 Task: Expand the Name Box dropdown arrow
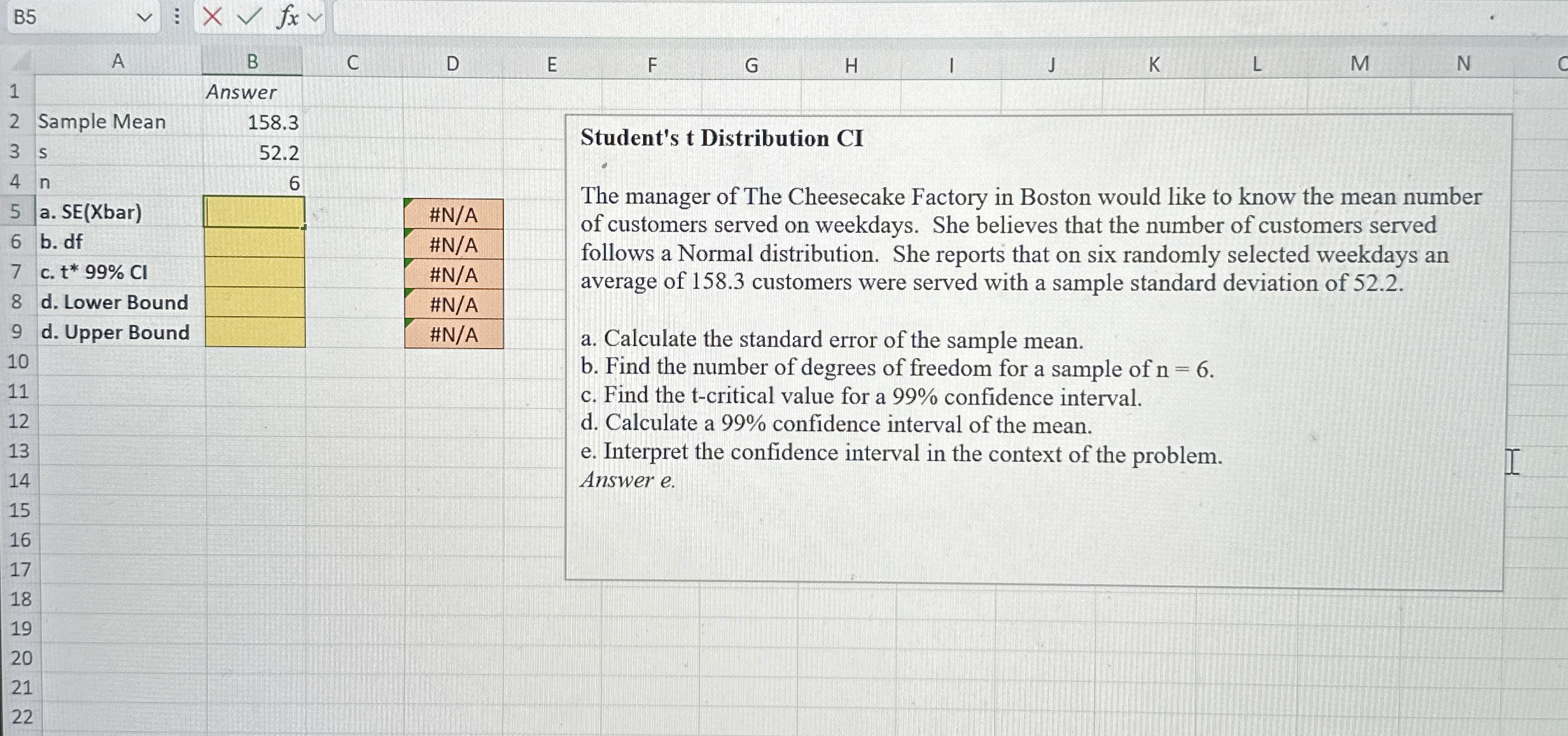point(144,17)
